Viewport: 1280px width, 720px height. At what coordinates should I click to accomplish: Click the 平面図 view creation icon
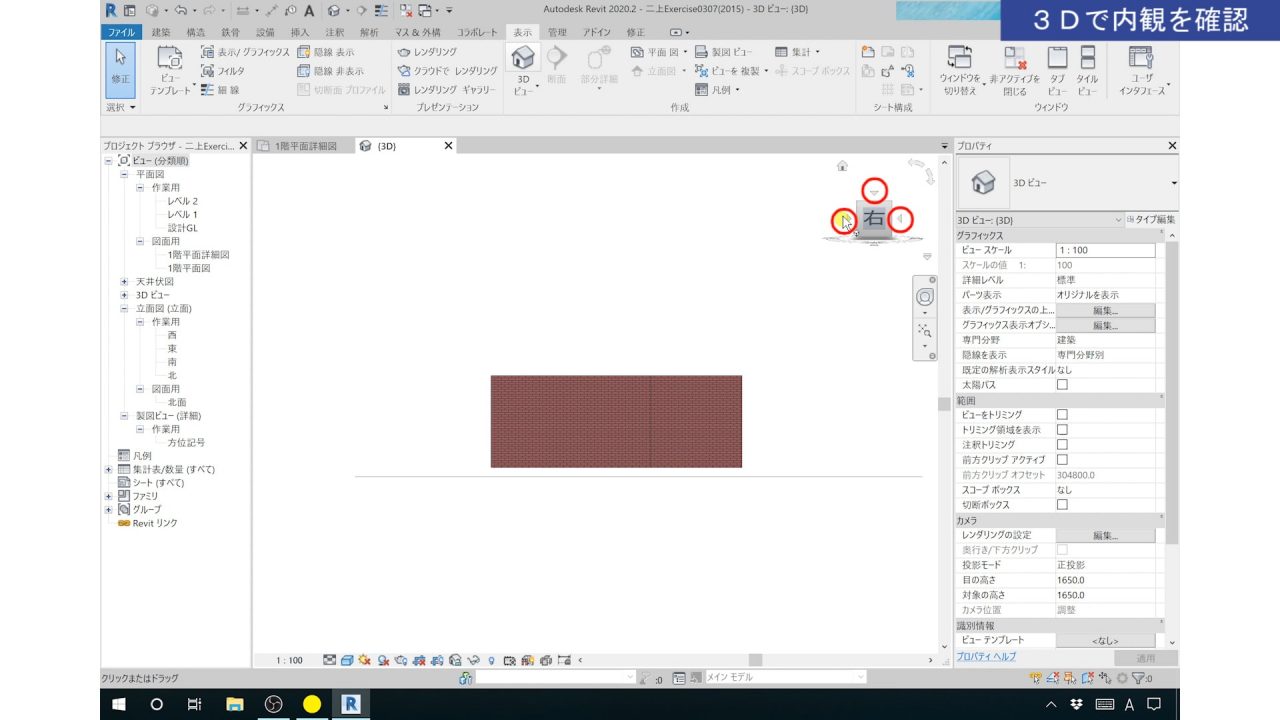pos(636,51)
